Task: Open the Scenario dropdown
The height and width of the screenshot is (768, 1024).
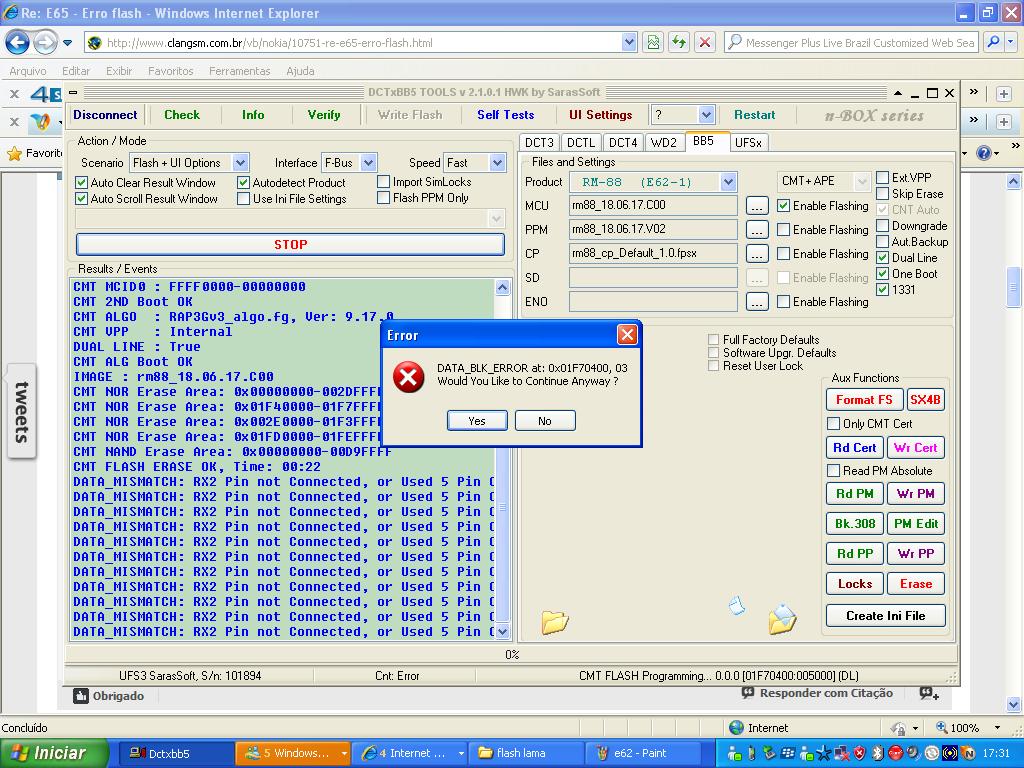Action: point(240,163)
